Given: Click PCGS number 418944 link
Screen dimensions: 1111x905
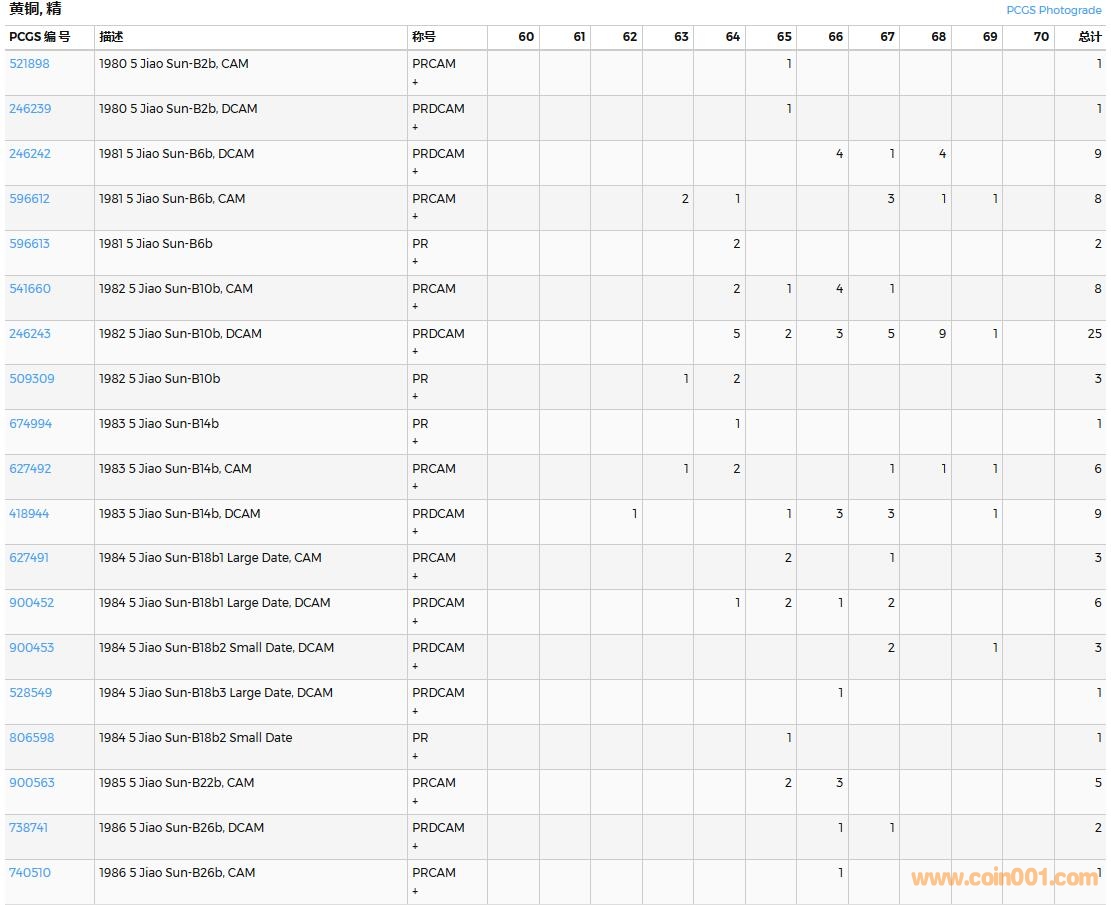Looking at the screenshot, I should pyautogui.click(x=29, y=514).
